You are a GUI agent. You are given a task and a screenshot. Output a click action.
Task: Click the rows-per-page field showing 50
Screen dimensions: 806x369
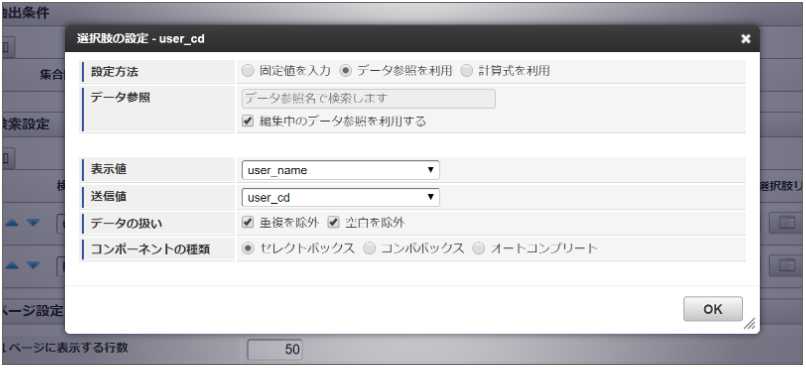274,349
